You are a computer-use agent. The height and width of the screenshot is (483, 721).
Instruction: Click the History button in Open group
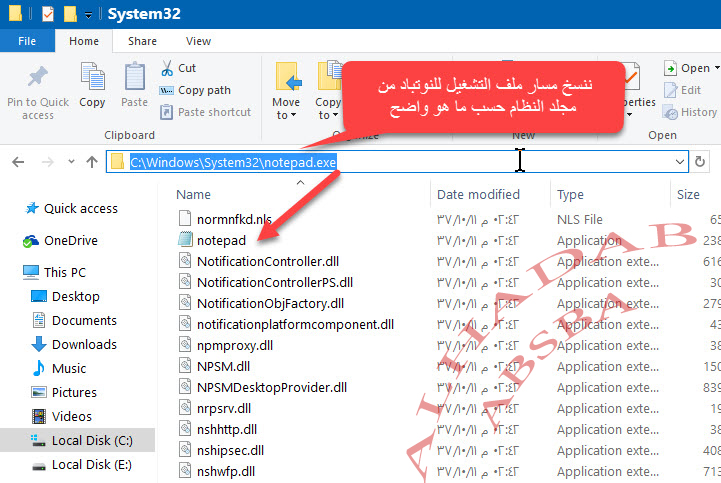(690, 112)
